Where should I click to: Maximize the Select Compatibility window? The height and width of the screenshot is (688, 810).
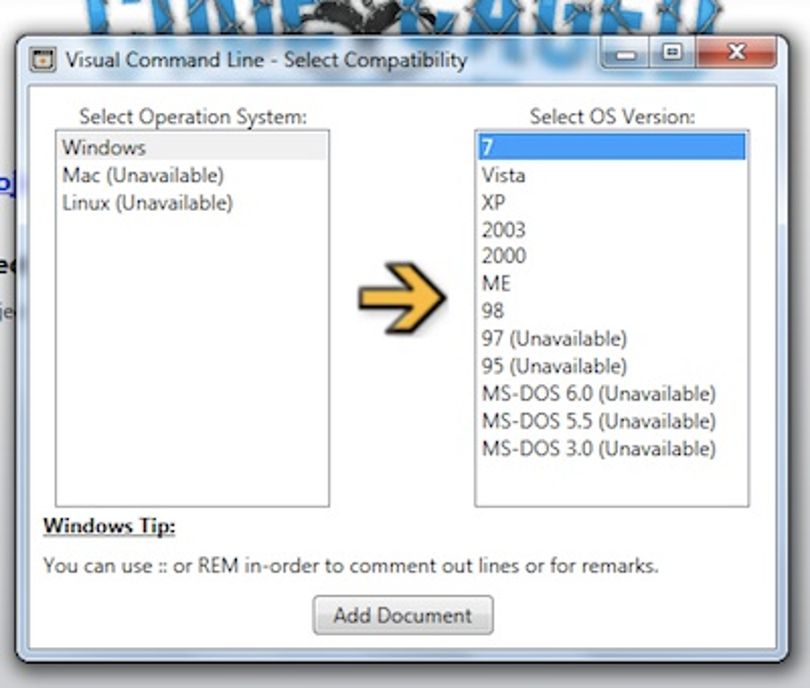[672, 52]
